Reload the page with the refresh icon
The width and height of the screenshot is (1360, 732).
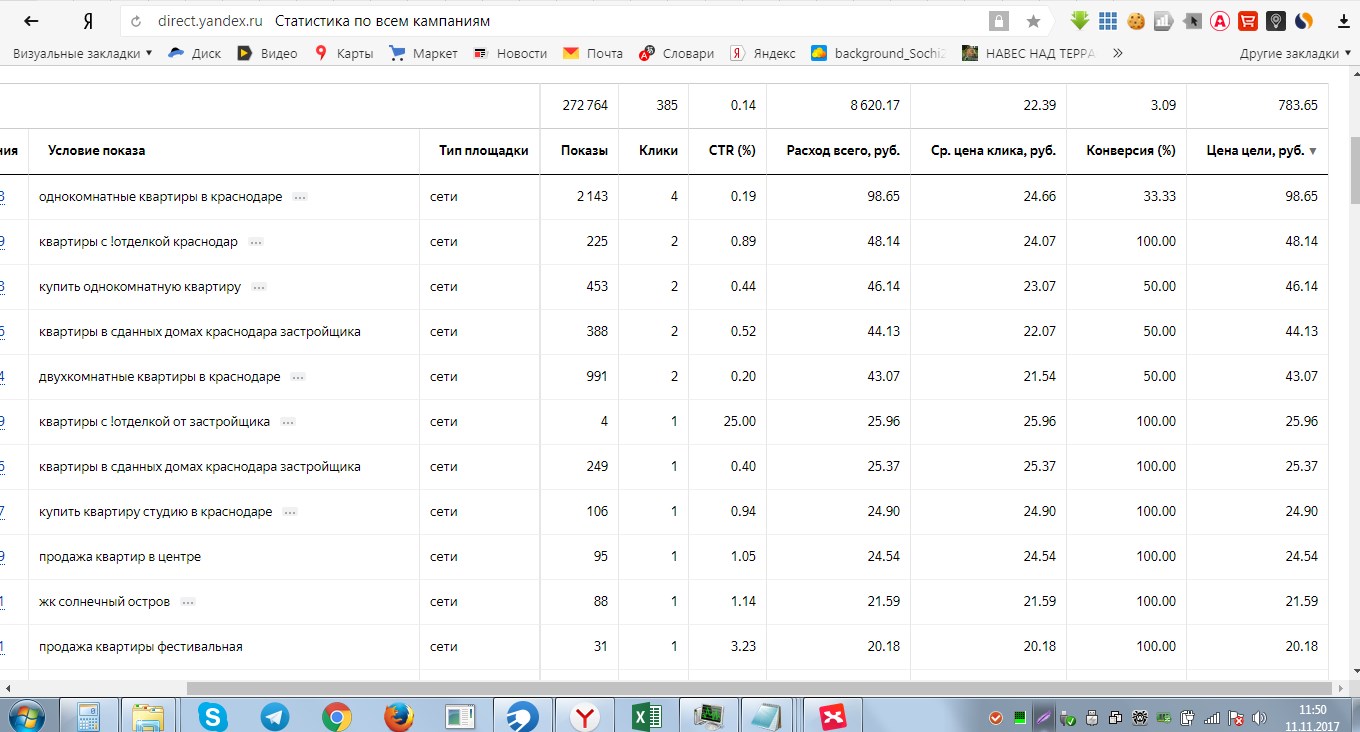pyautogui.click(x=135, y=21)
